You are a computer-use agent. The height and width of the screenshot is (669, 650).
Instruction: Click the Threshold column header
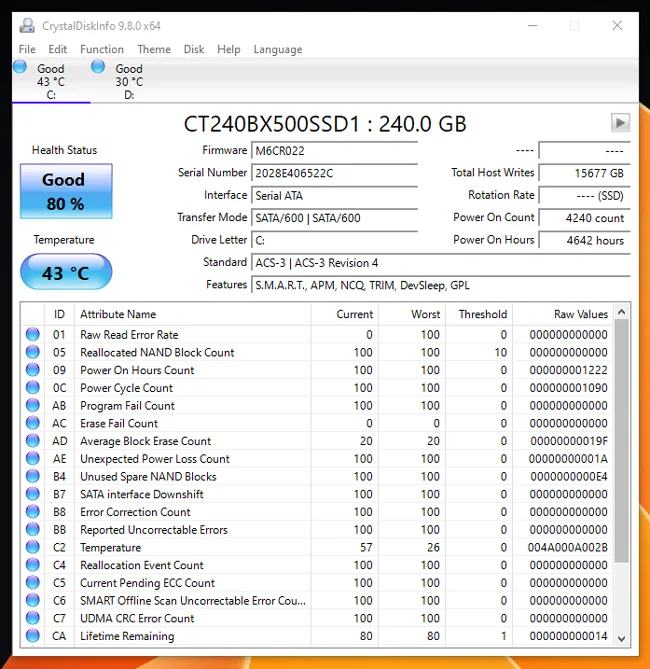pyautogui.click(x=479, y=314)
